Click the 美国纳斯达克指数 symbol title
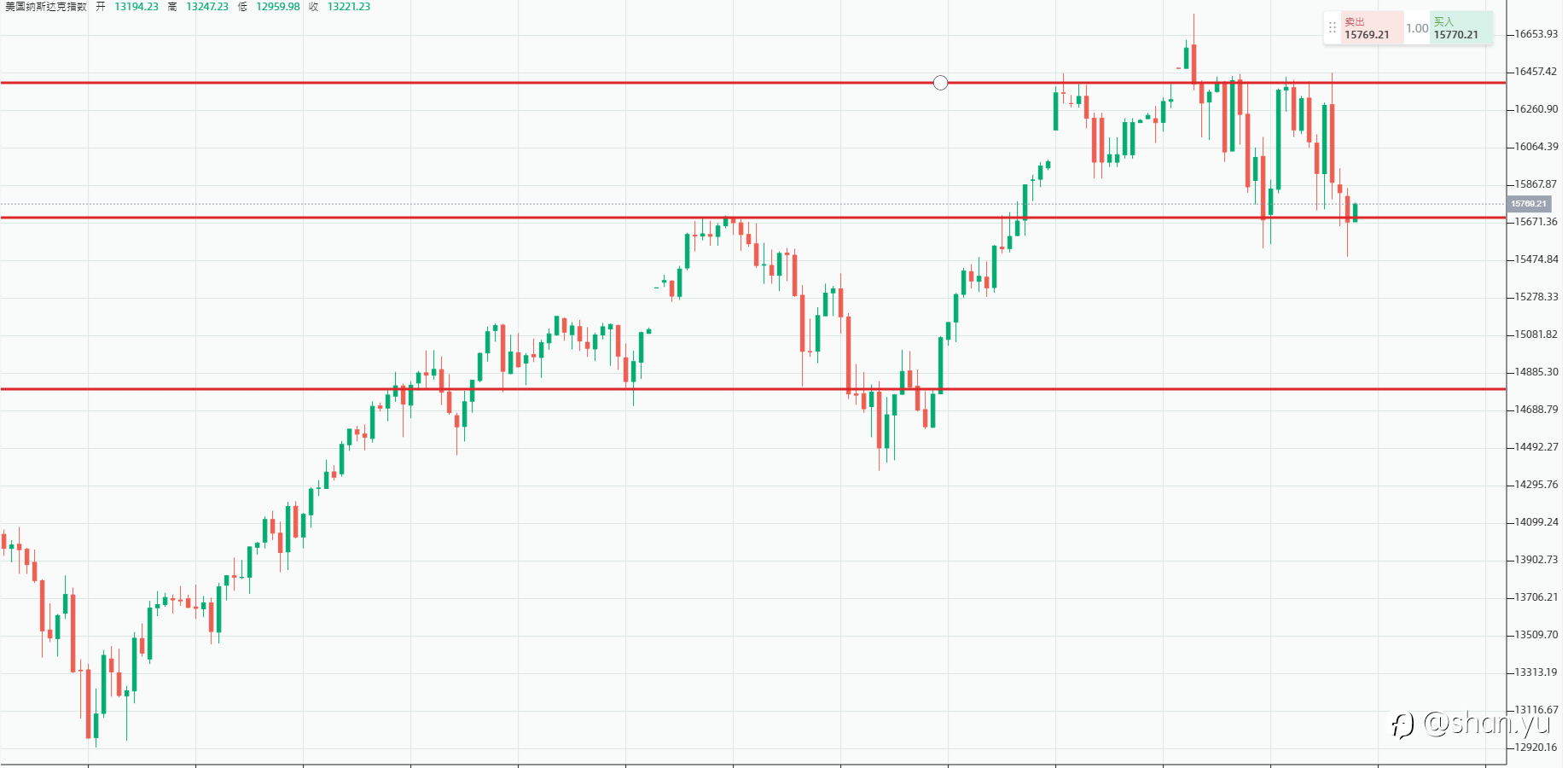The height and width of the screenshot is (768, 1568). [x=46, y=7]
